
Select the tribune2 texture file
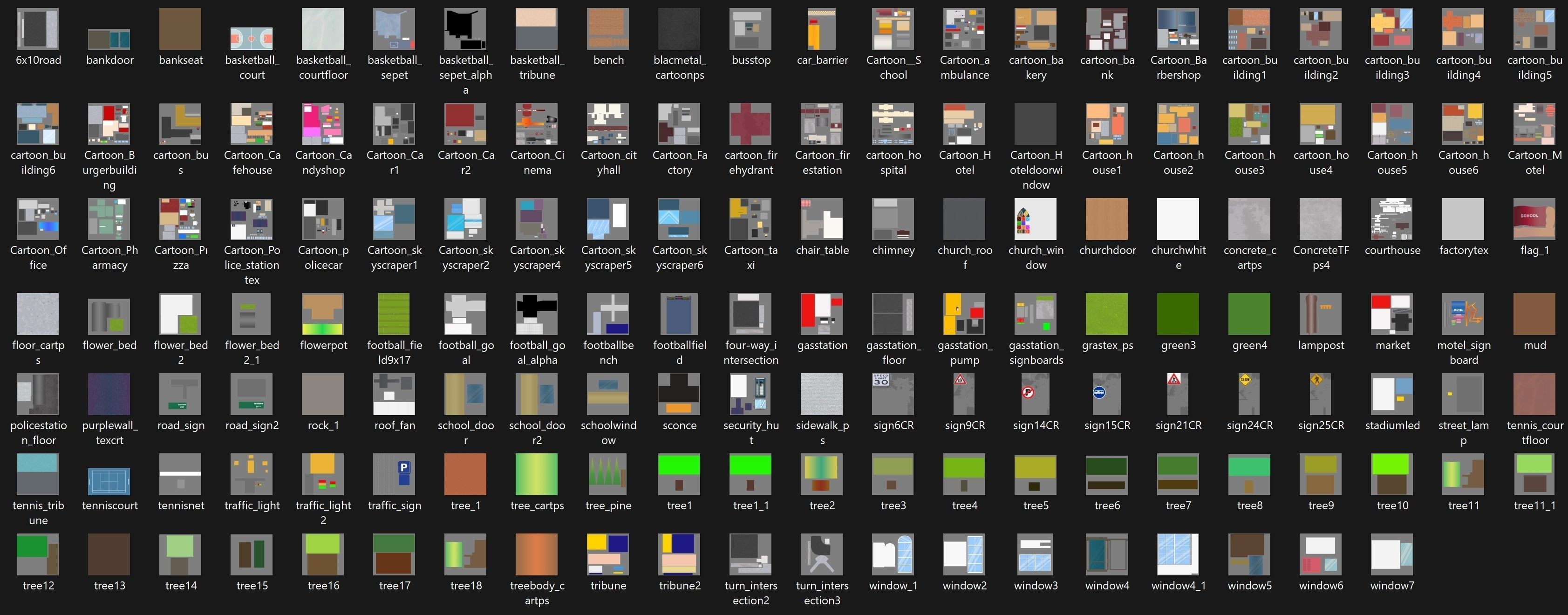click(679, 554)
